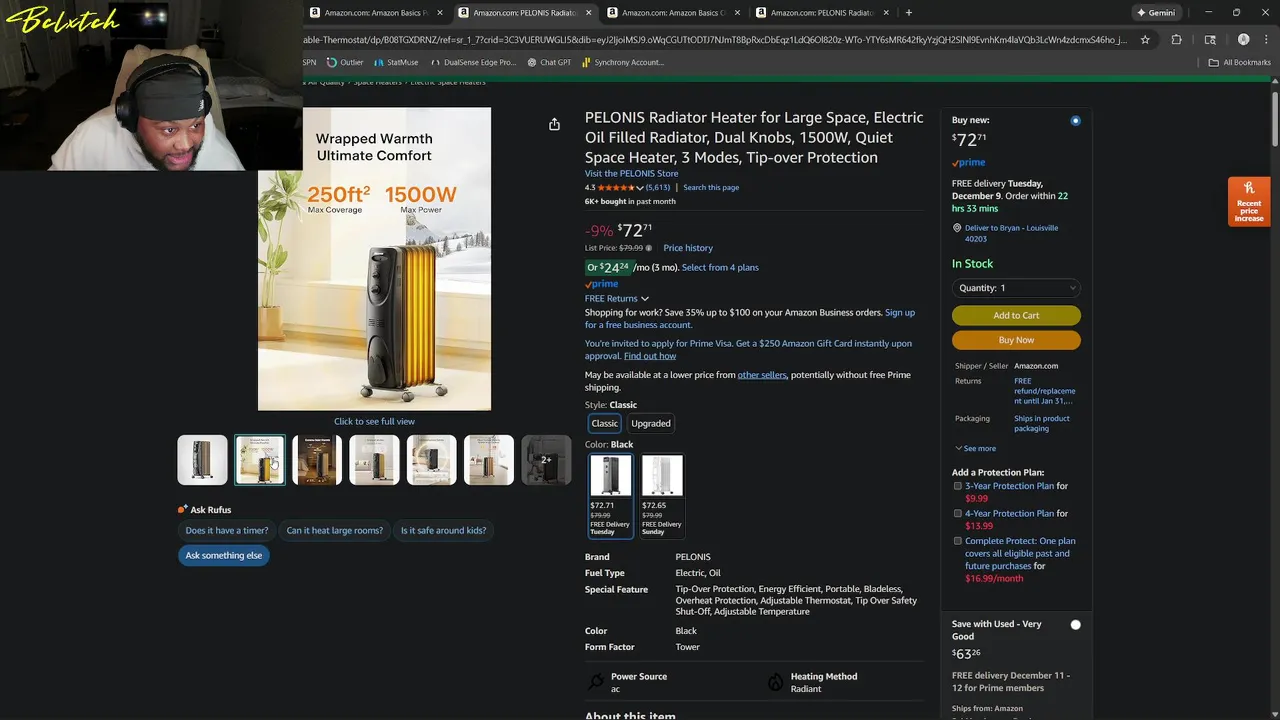Click the browser address bar URL

tap(715, 40)
